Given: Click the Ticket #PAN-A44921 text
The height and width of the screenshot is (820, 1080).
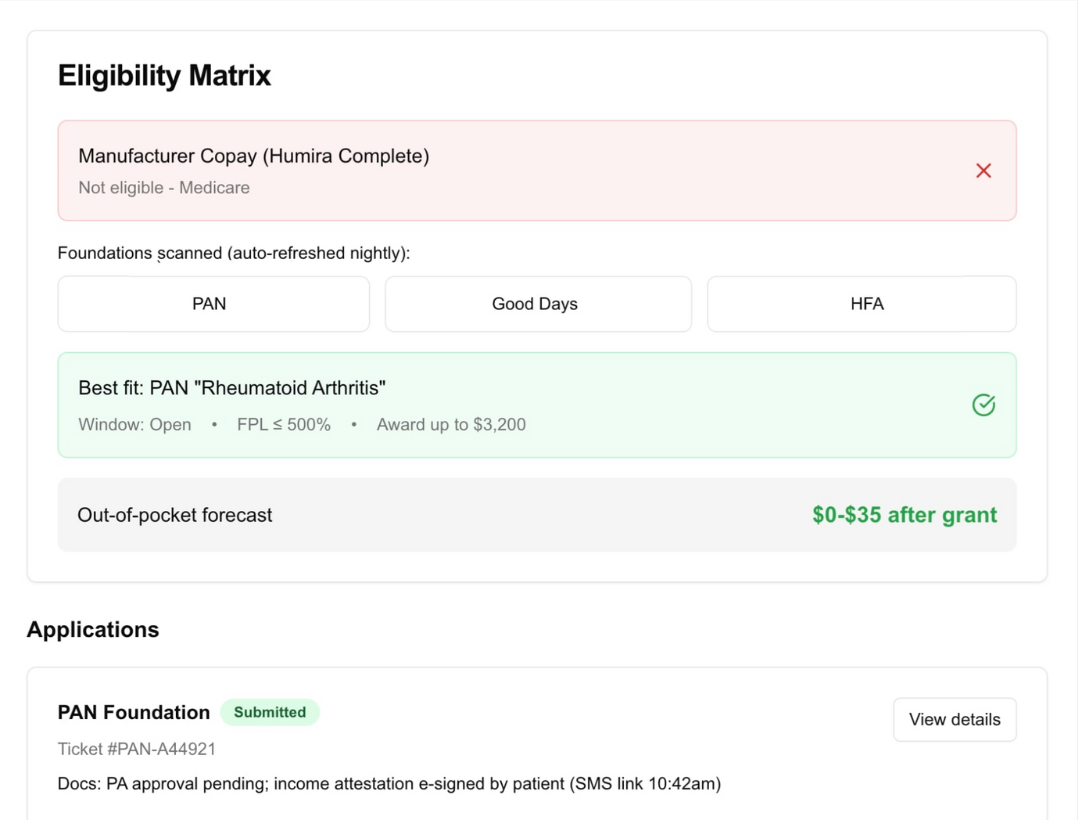Looking at the screenshot, I should click(136, 749).
